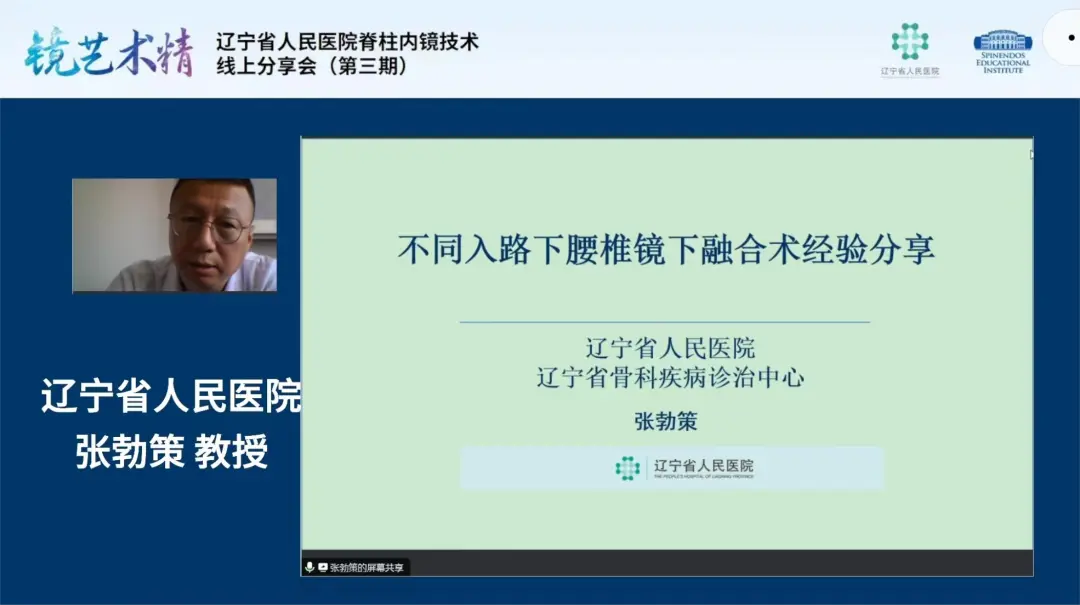The width and height of the screenshot is (1080, 605).
Task: Click the microphone icon in the share label
Action: [x=310, y=567]
